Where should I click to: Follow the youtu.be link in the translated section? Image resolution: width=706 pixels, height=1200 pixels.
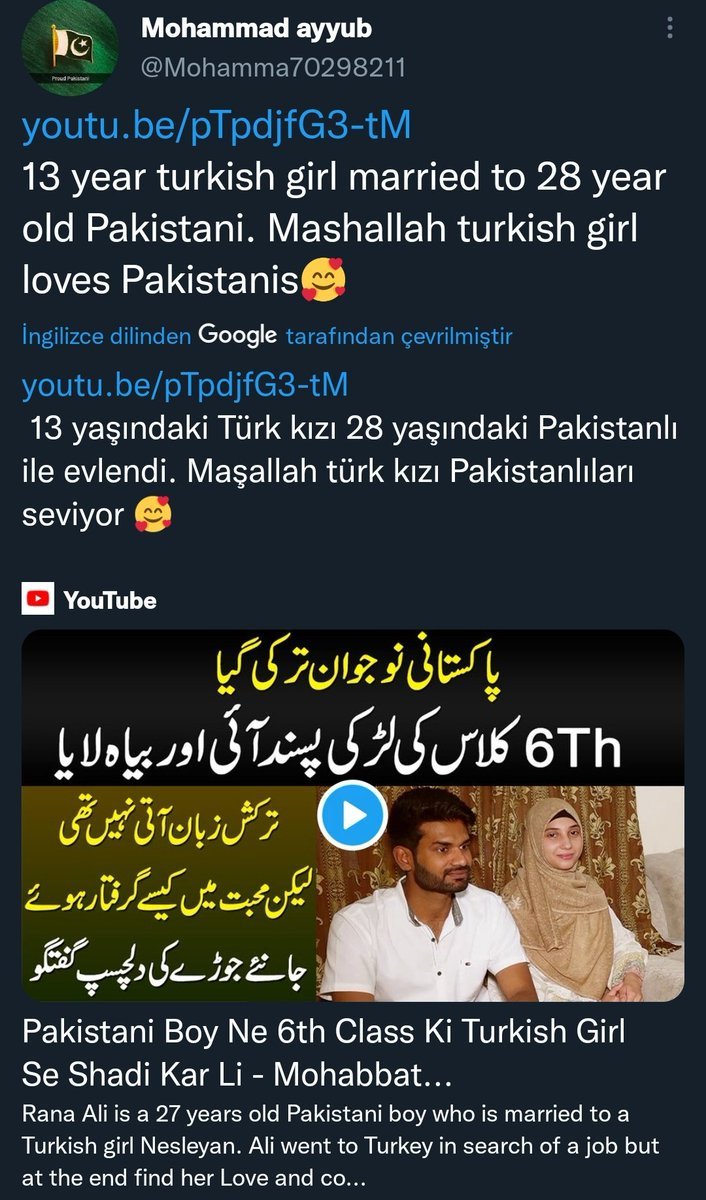(185, 384)
